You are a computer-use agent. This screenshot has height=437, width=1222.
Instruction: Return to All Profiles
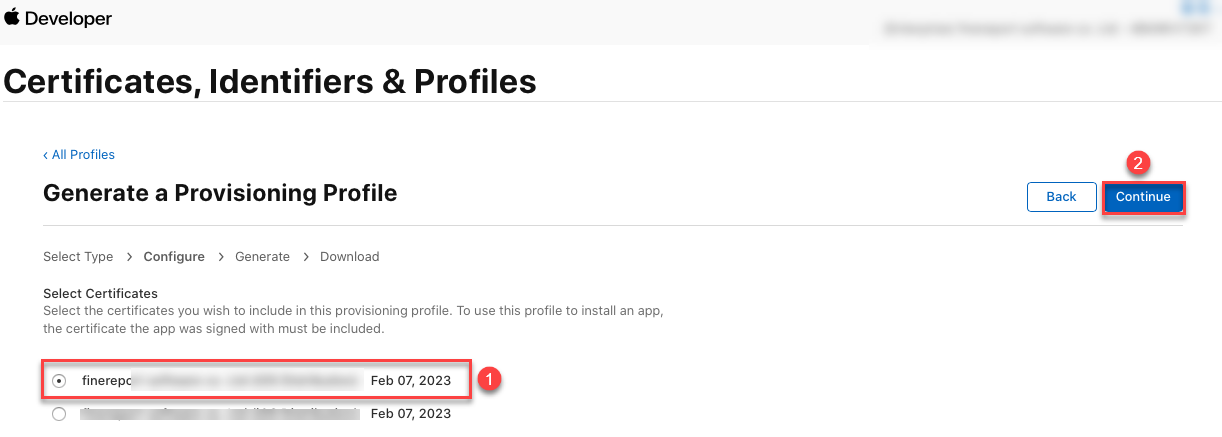pyautogui.click(x=79, y=155)
